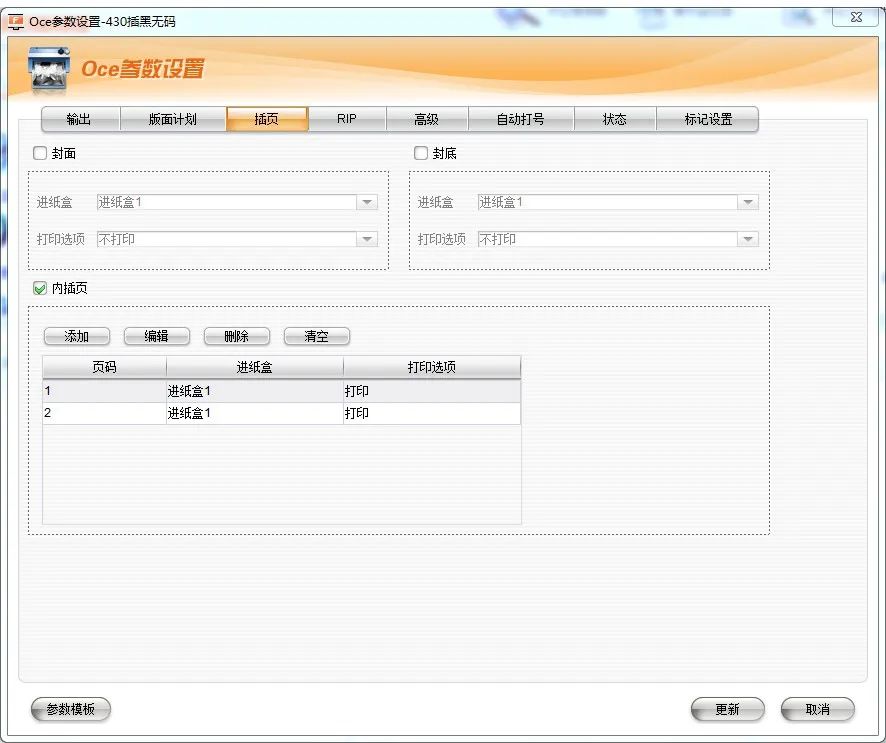Click the 进纸盒 column header

click(255, 367)
